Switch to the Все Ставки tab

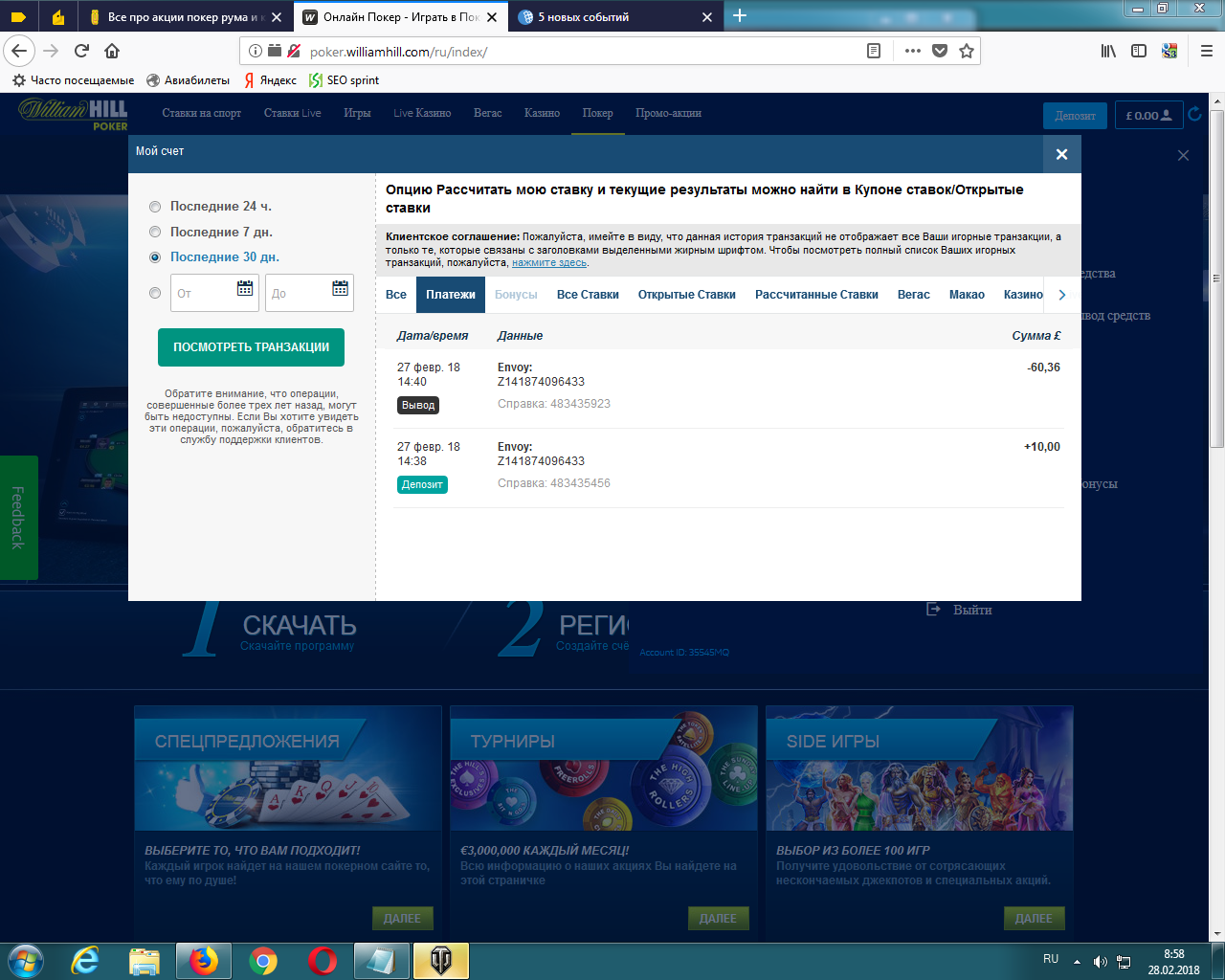point(588,295)
